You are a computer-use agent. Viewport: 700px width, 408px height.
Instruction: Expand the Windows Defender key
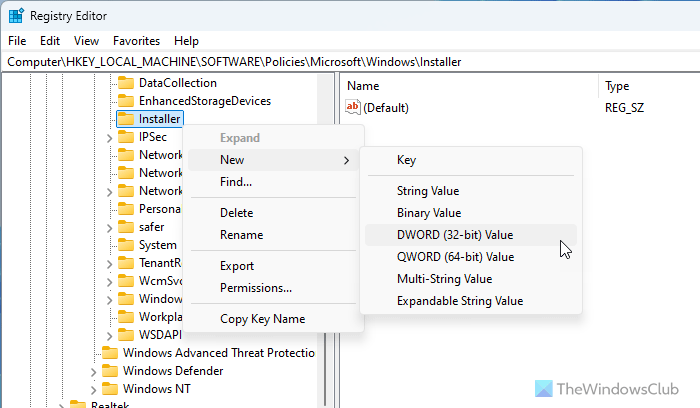click(93, 371)
